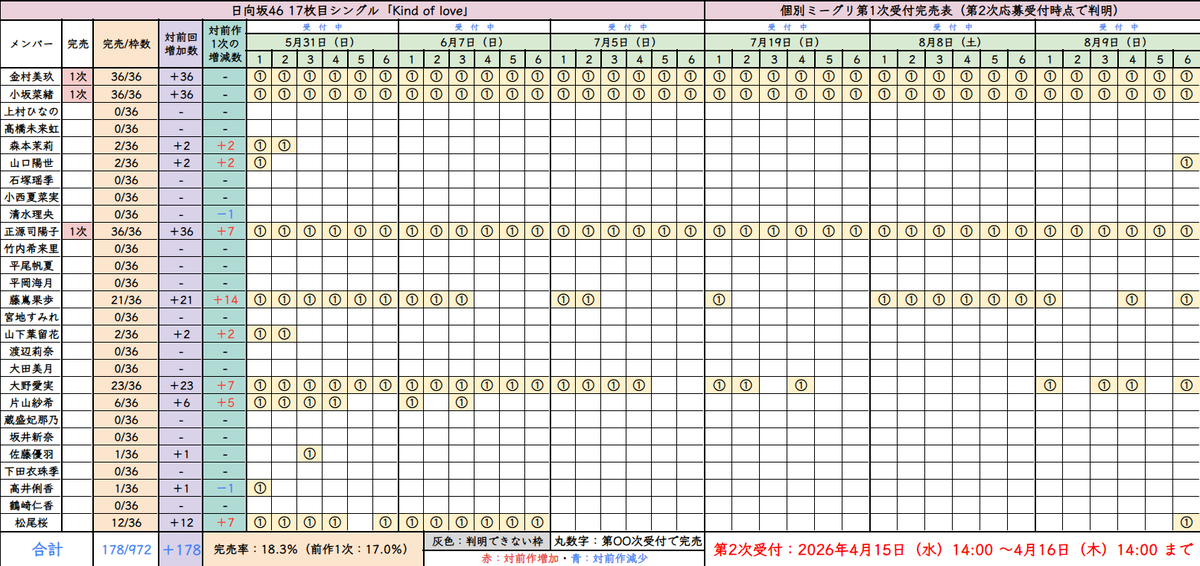Click the 7月5日（日） date header
The width and height of the screenshot is (1200, 566).
(626, 43)
